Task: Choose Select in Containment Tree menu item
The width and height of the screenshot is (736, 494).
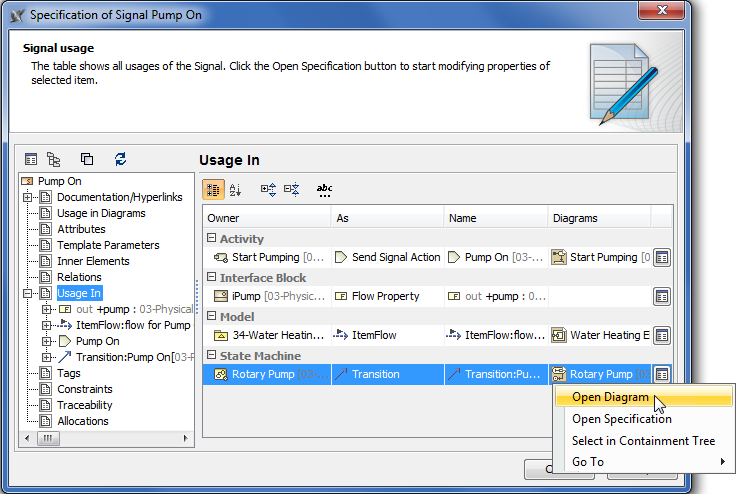Action: click(643, 440)
